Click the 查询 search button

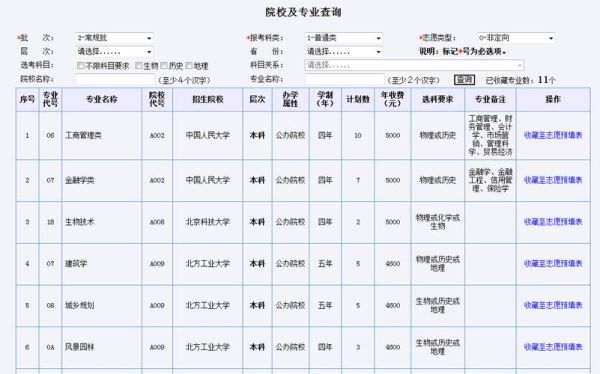[x=465, y=80]
